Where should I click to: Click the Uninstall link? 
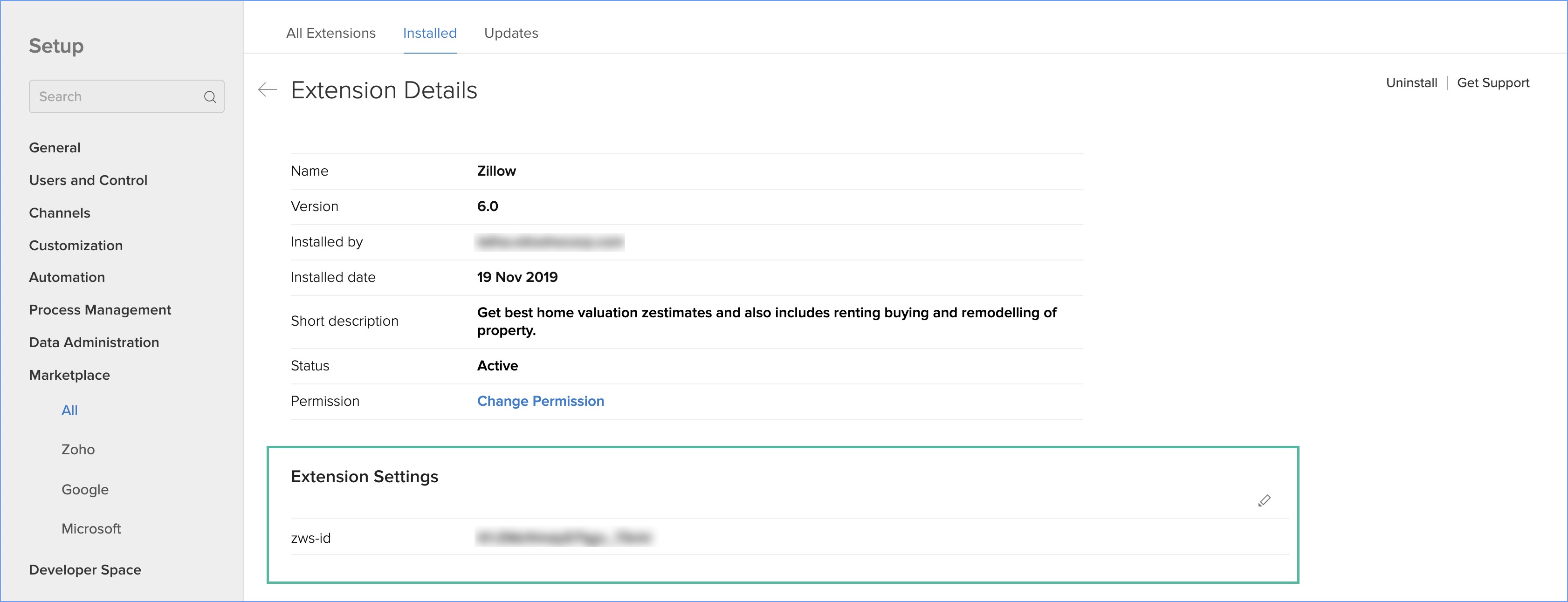point(1411,83)
